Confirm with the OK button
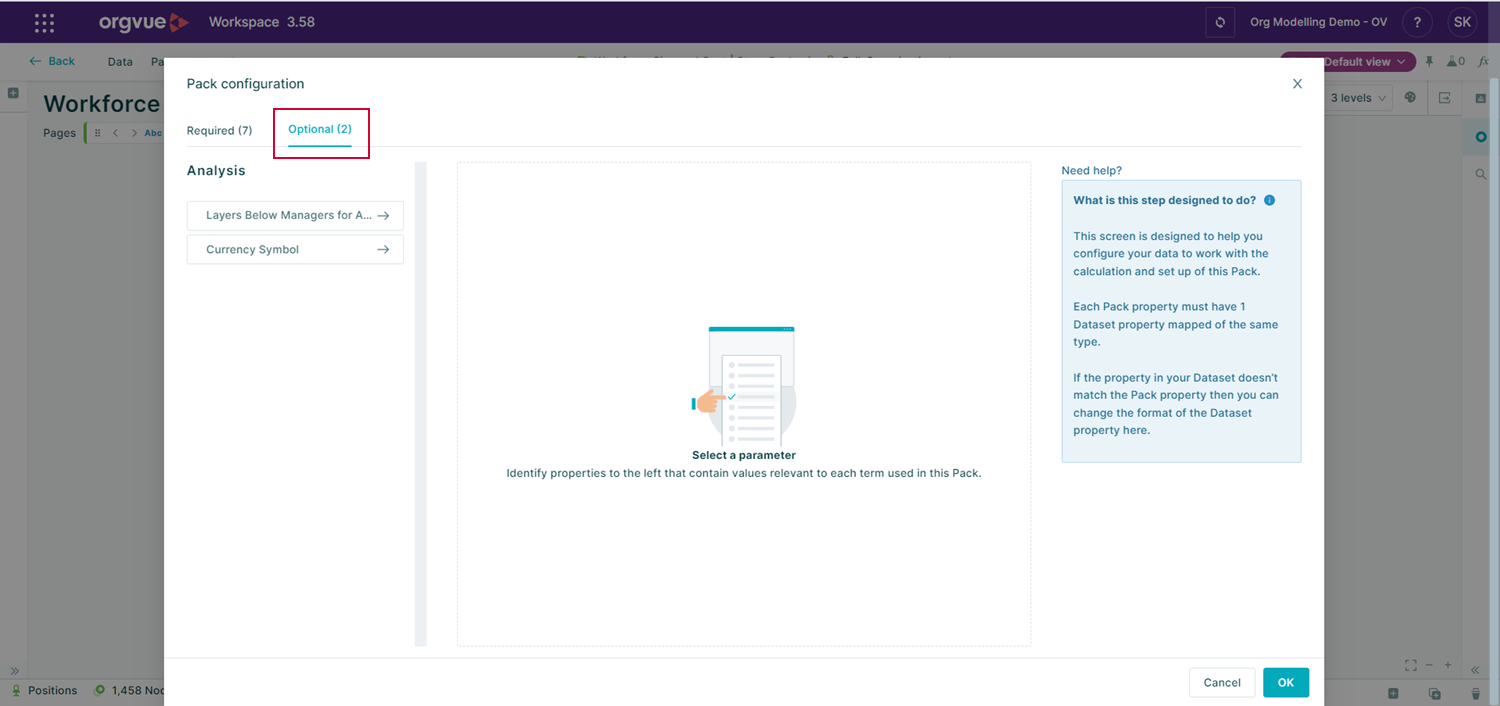Image resolution: width=1500 pixels, height=706 pixels. 1286,683
